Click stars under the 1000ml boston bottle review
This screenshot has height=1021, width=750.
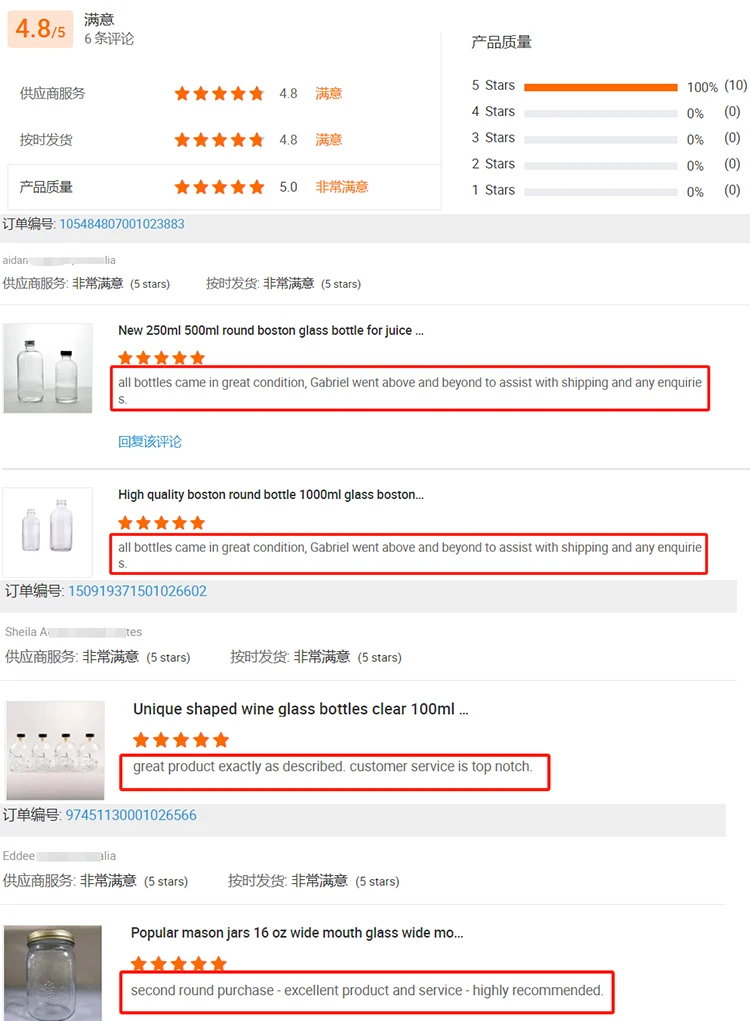[161, 523]
